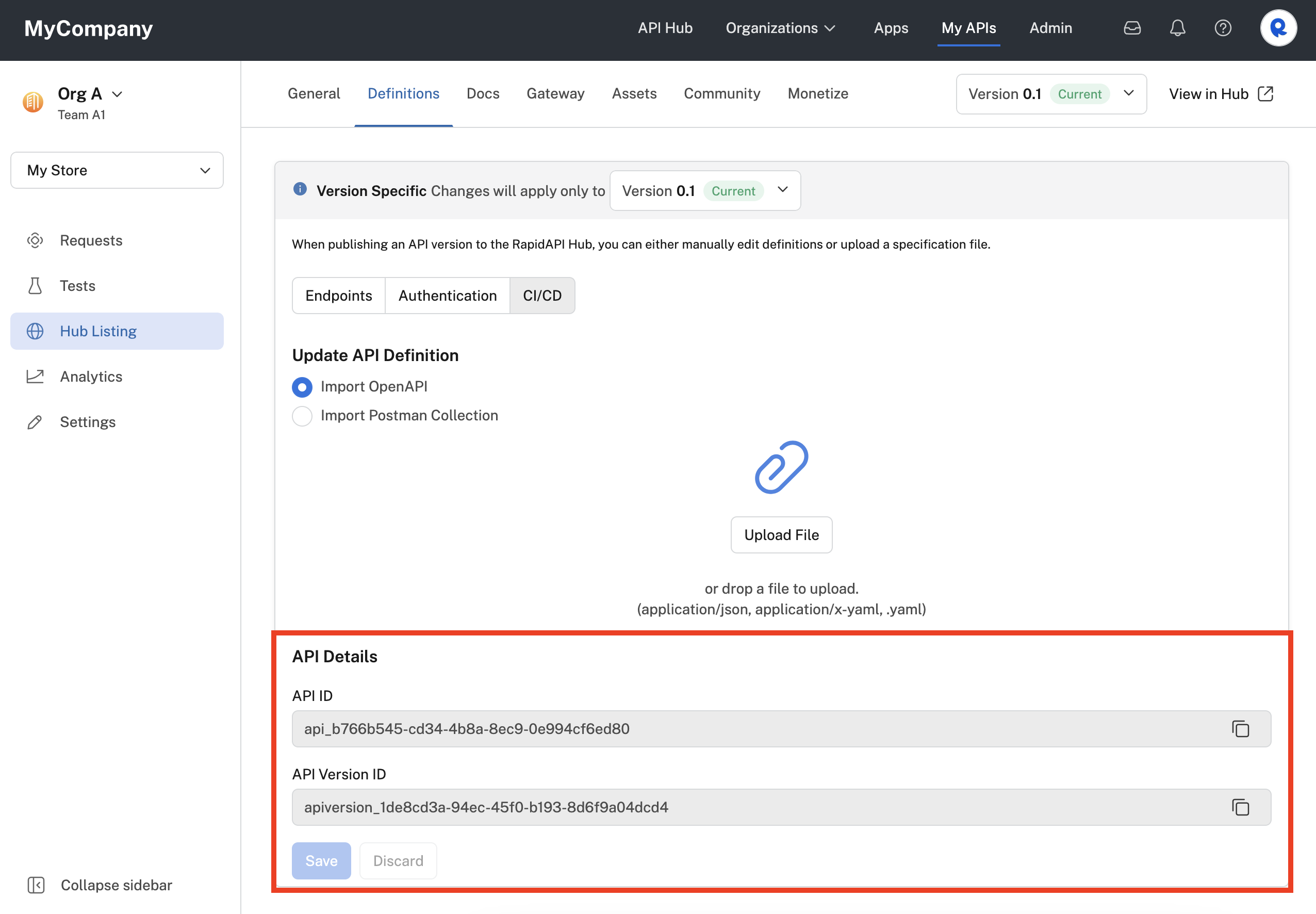This screenshot has width=1316, height=914.
Task: Switch to the Community tab
Action: [x=722, y=93]
